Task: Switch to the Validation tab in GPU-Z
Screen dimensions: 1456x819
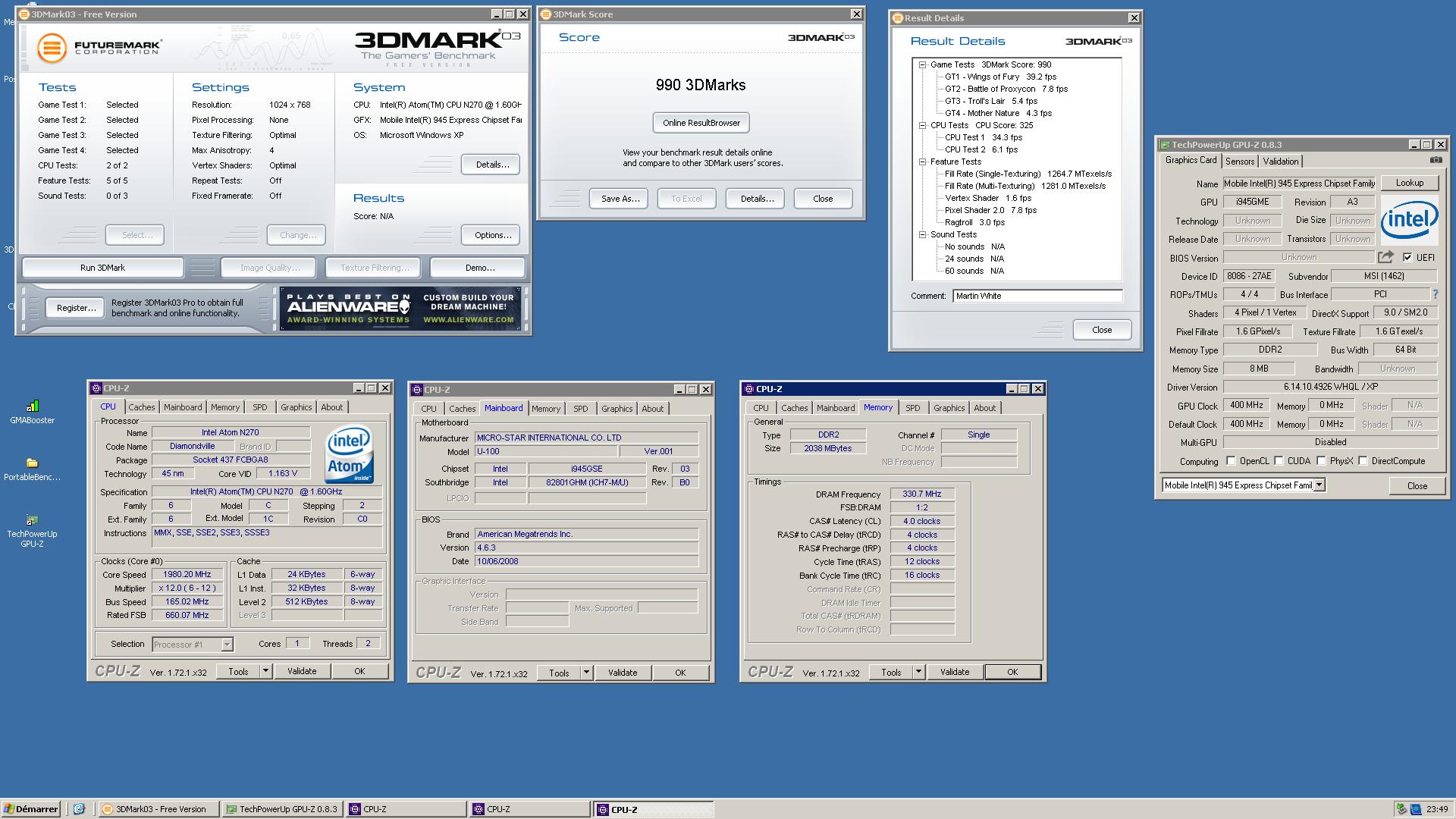Action: [1281, 162]
